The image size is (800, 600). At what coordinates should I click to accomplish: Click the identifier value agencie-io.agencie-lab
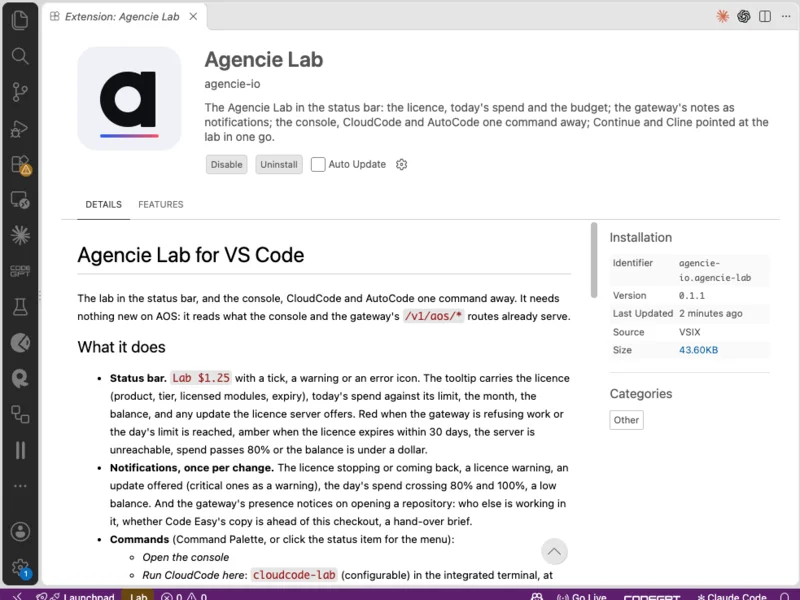click(715, 270)
